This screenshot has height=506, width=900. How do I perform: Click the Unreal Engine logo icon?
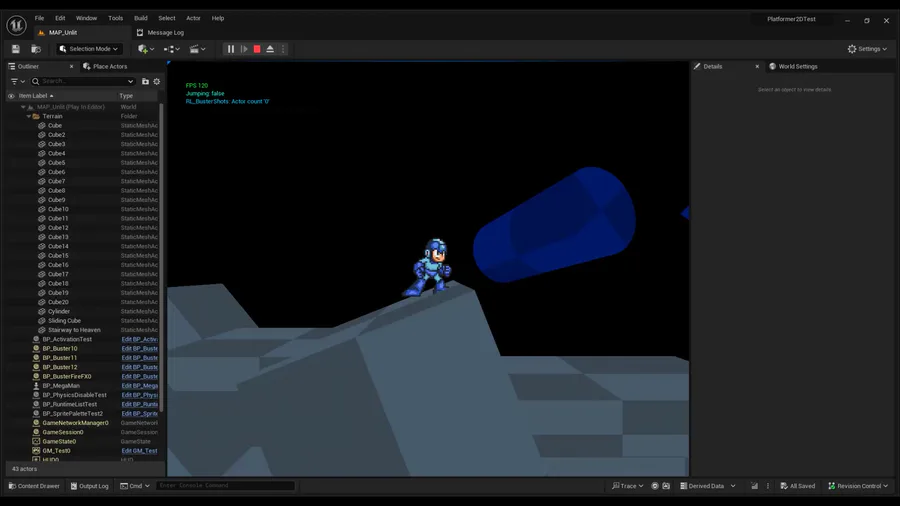tap(16, 25)
